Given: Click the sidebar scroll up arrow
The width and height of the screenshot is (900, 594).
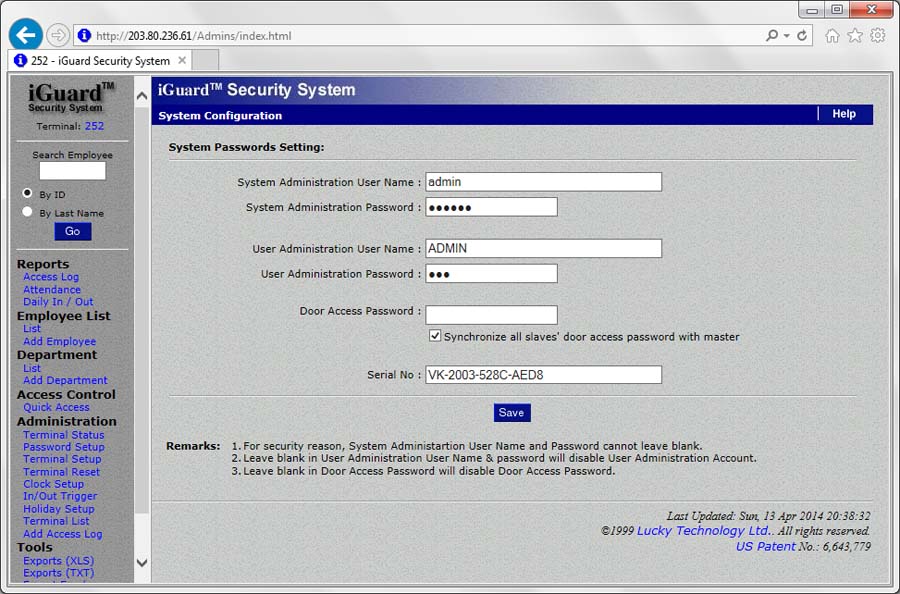Looking at the screenshot, I should point(142,96).
